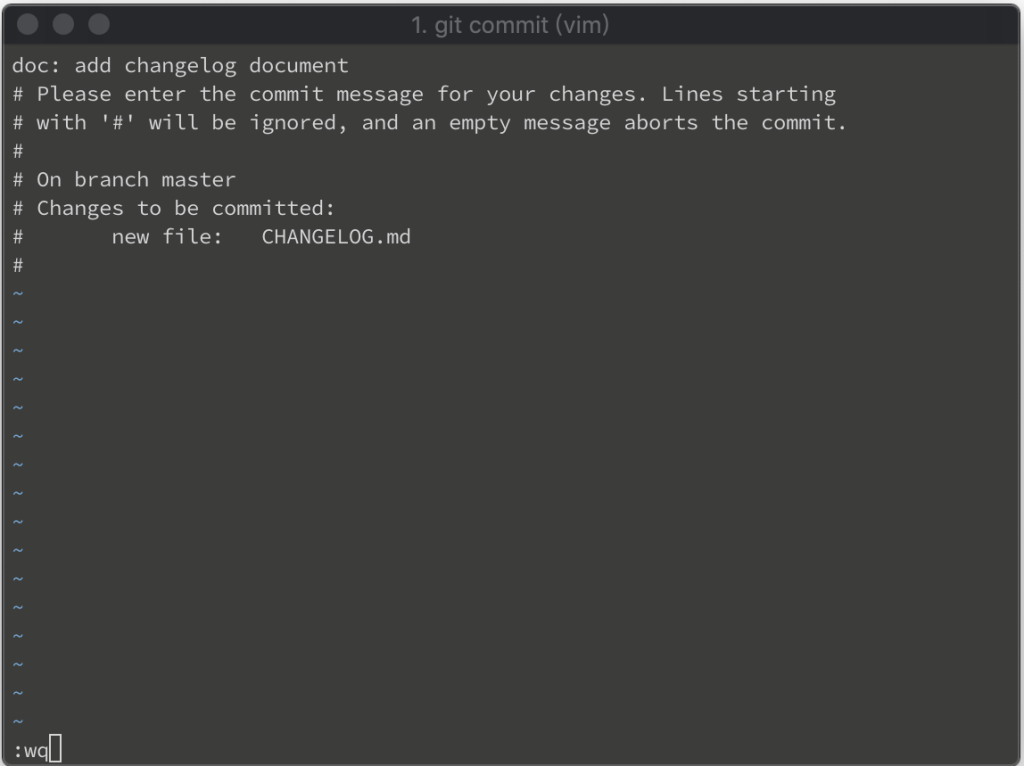Place cursor on 'doc:' commit prefix
This screenshot has width=1024, height=766.
pyautogui.click(x=36, y=65)
